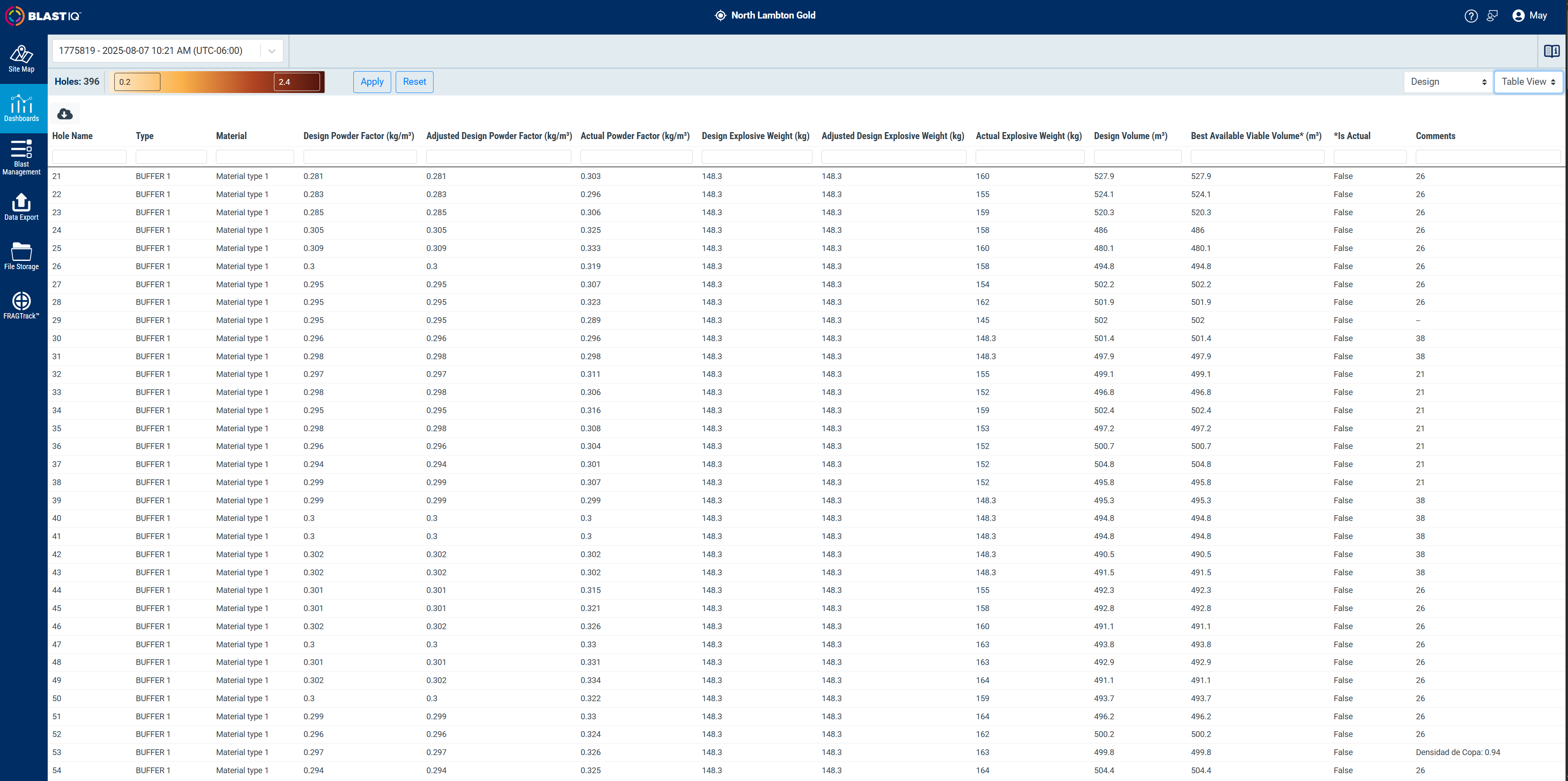
Task: Sort by Adjusted Design Explosive Weight header
Action: point(893,136)
